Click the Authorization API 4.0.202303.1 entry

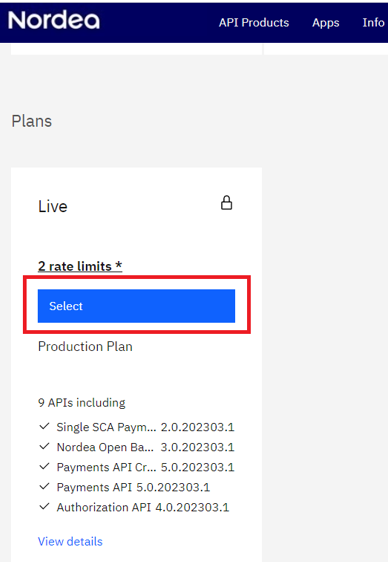pos(143,507)
